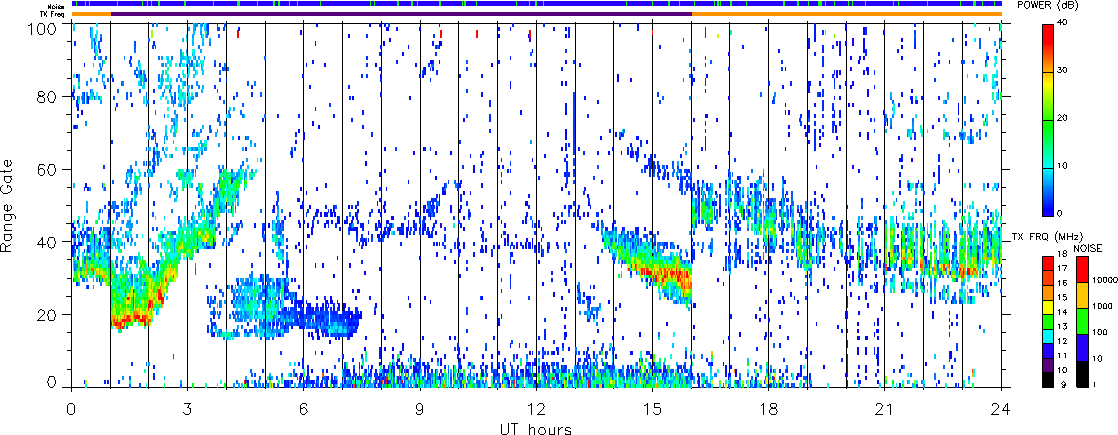Click the '18' tick label on UT hours axis
The width and height of the screenshot is (1118, 435).
coord(769,407)
